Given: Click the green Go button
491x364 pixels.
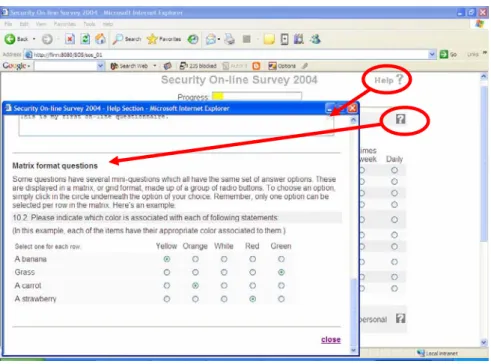Looking at the screenshot, I should tap(448, 54).
